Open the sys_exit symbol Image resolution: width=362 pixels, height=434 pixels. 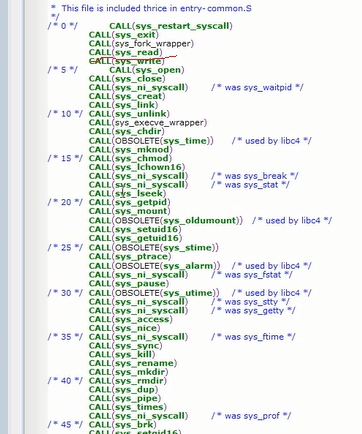[135, 35]
